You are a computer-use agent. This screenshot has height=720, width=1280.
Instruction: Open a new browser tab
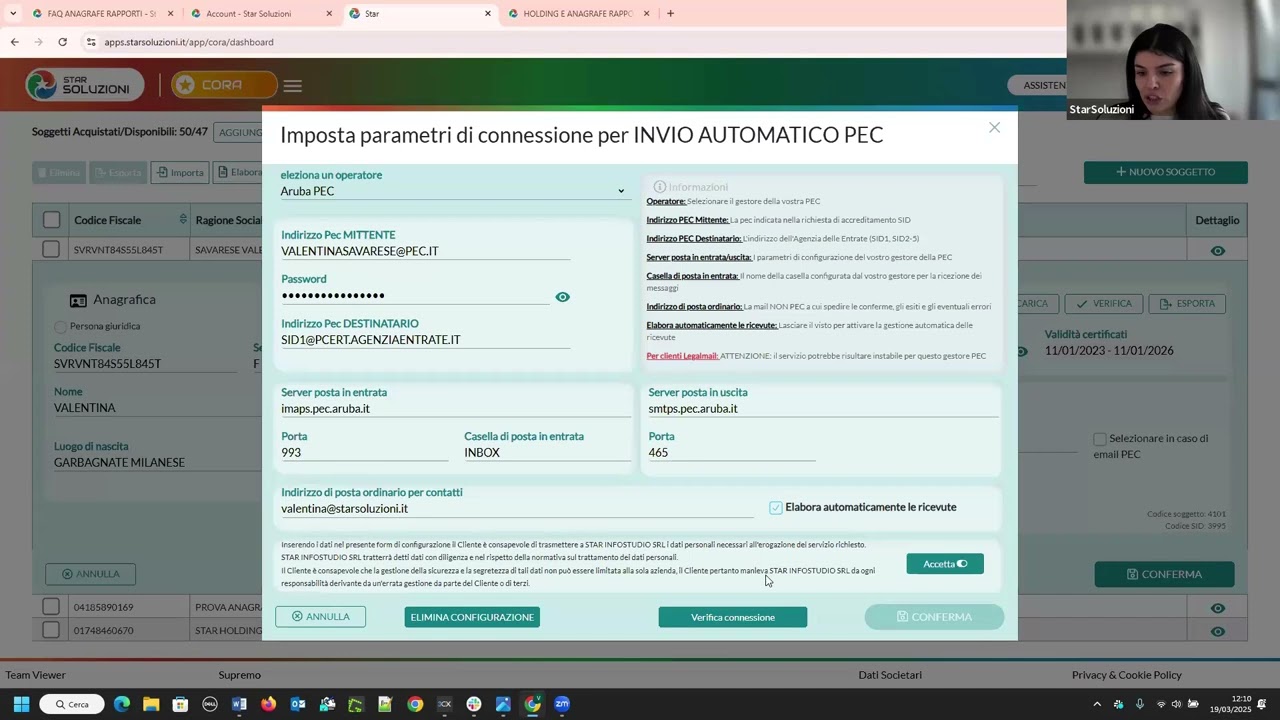[x=670, y=14]
